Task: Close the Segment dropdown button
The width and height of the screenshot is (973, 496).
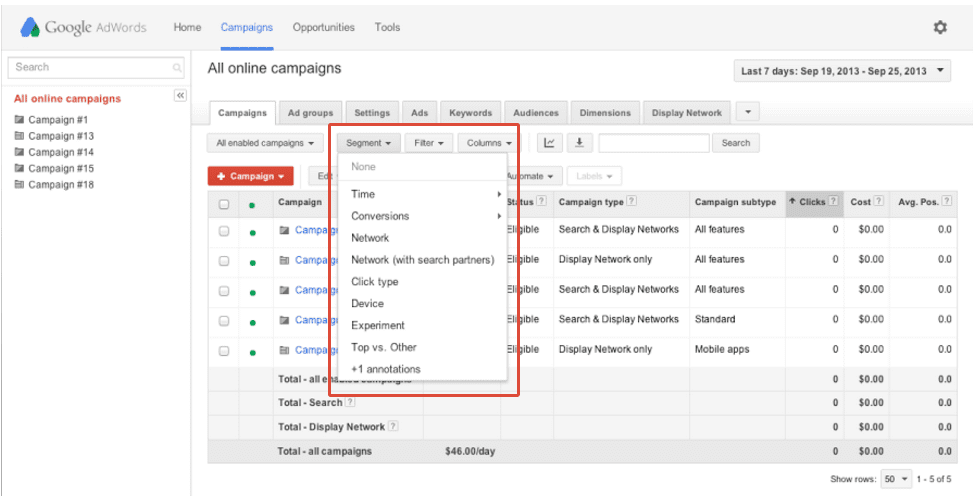Action: click(x=369, y=143)
